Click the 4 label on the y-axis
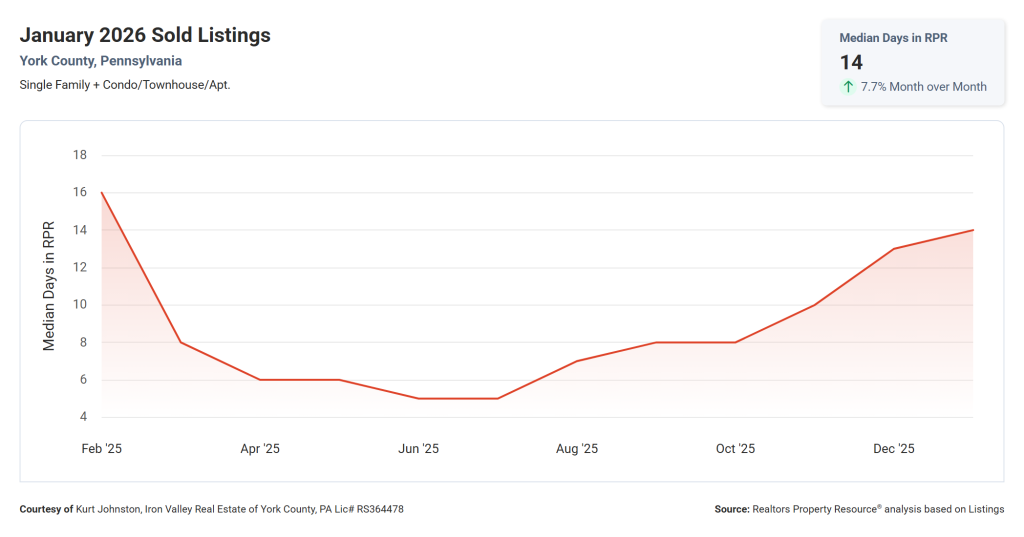 click(x=83, y=417)
